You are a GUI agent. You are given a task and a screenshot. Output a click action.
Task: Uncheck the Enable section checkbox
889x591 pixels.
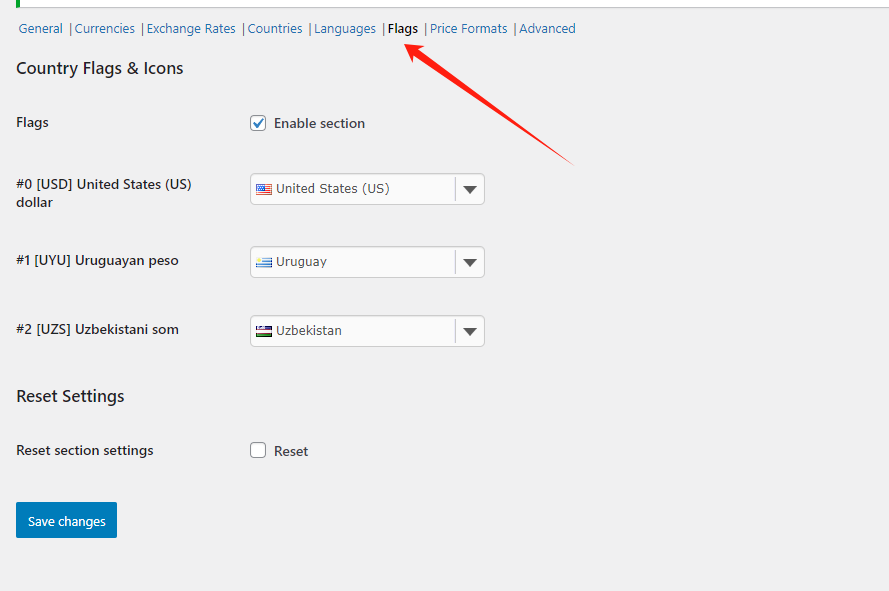[258, 123]
